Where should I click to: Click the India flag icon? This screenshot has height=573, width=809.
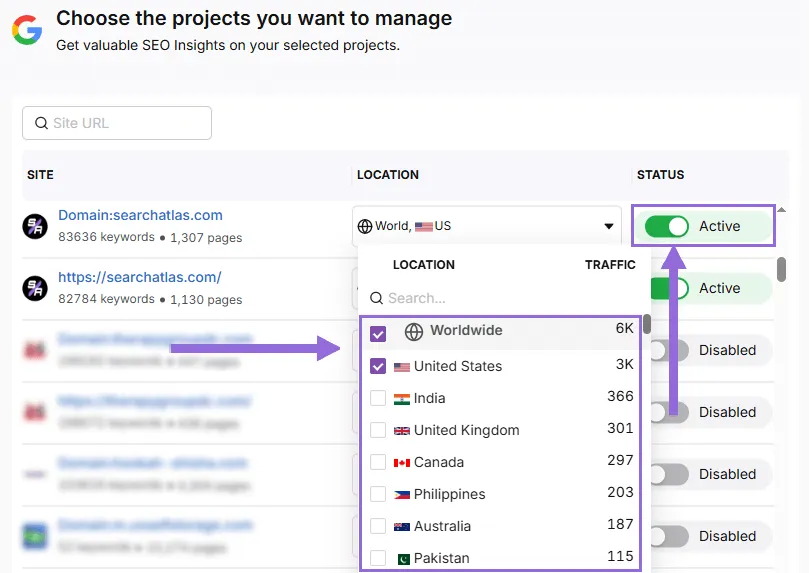(402, 399)
